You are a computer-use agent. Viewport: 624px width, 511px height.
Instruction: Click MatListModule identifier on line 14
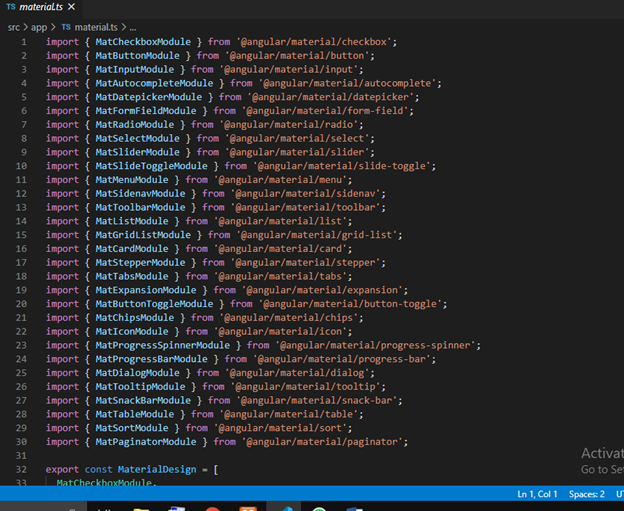132,221
